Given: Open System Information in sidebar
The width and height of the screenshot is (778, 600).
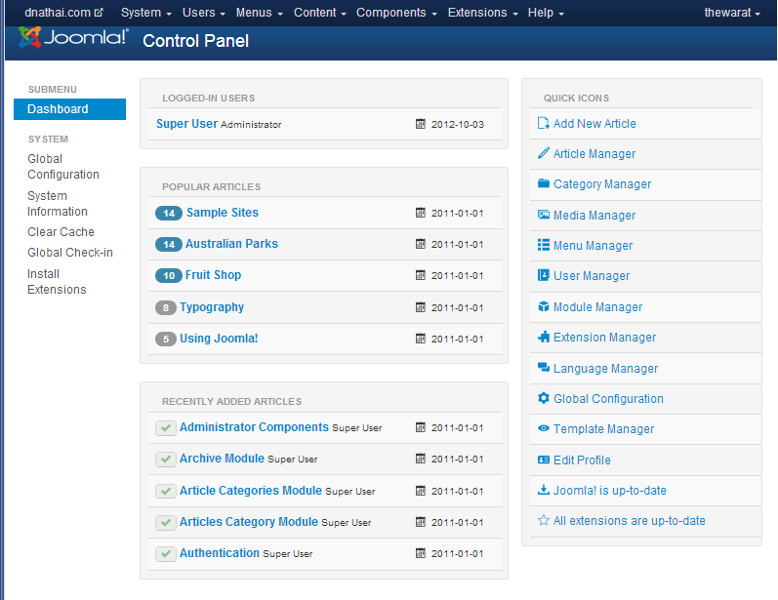Looking at the screenshot, I should click(57, 203).
